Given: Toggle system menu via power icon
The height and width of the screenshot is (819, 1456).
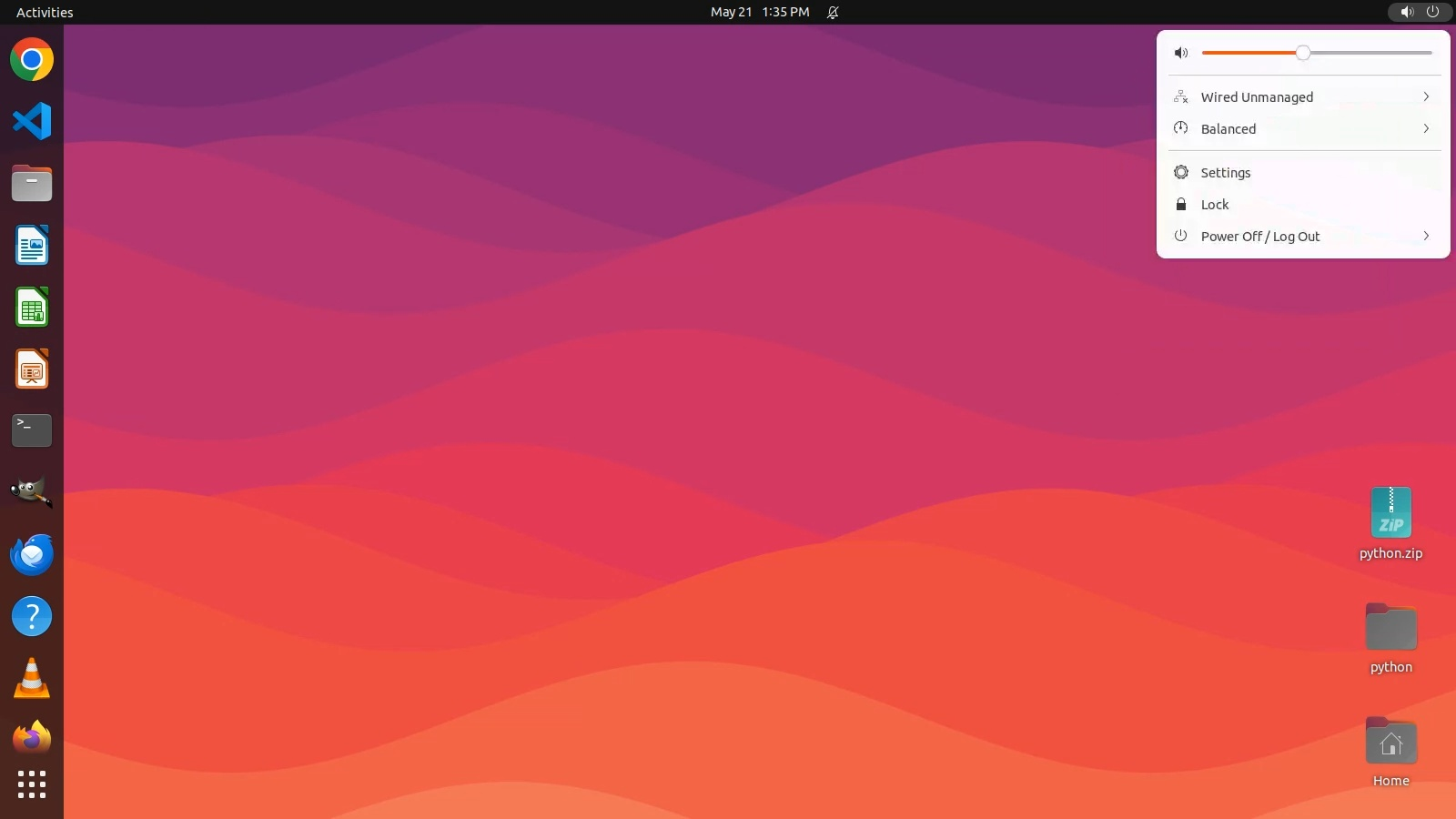Looking at the screenshot, I should [1432, 12].
